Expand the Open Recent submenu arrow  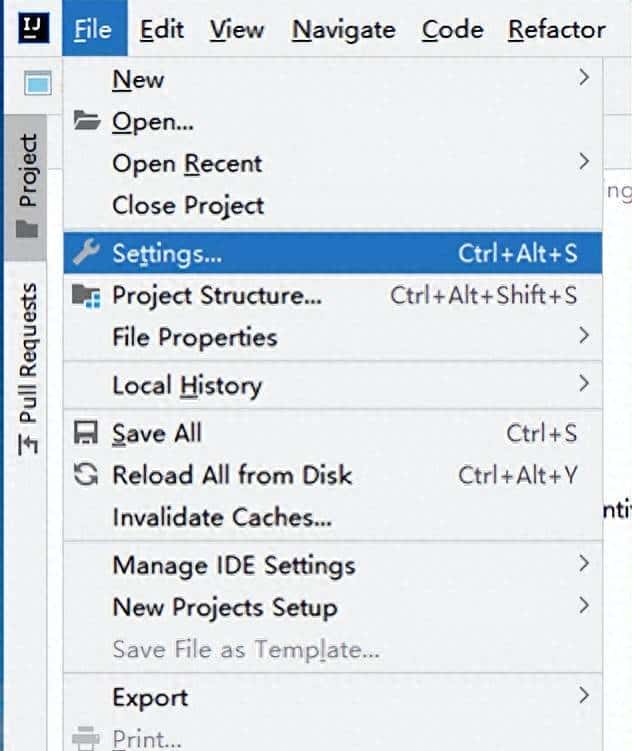585,162
